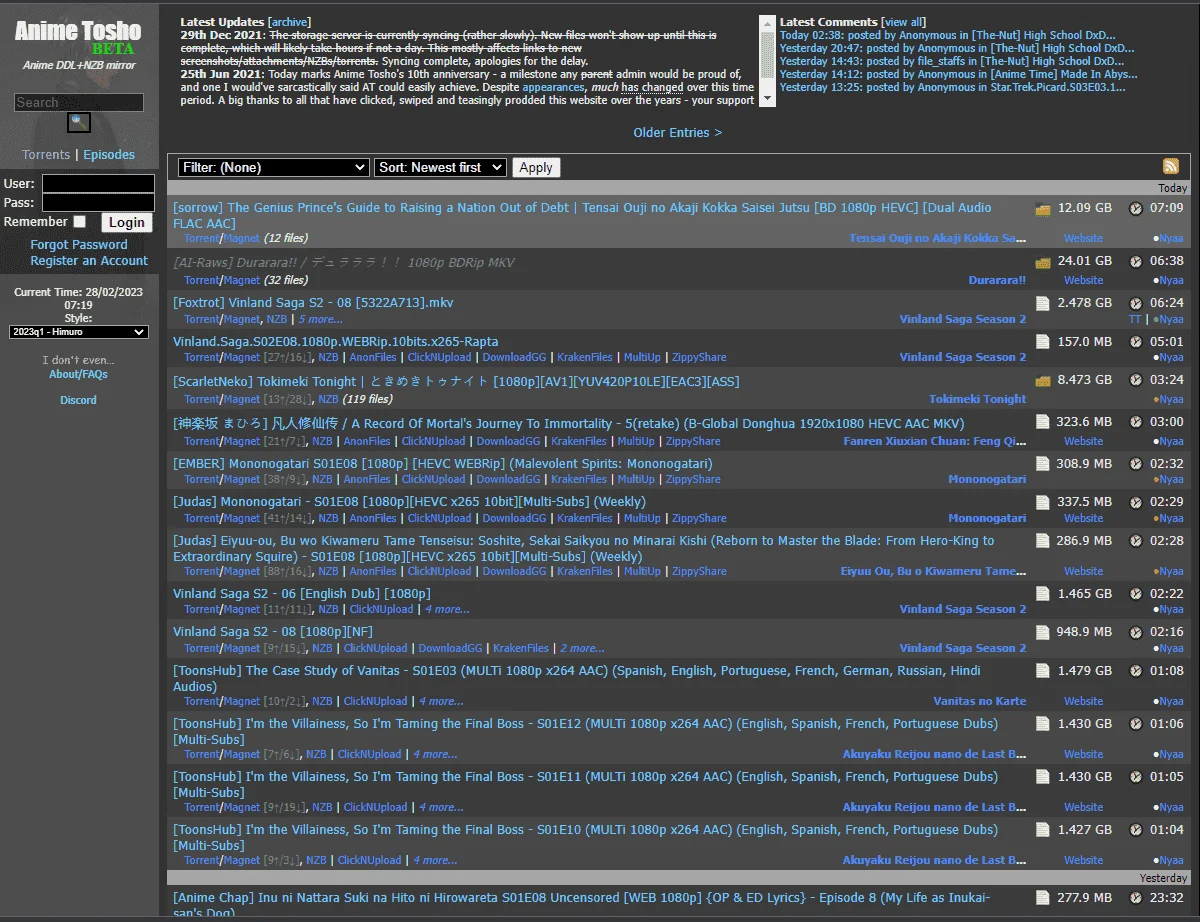Click the search magnifier icon button

(x=79, y=123)
